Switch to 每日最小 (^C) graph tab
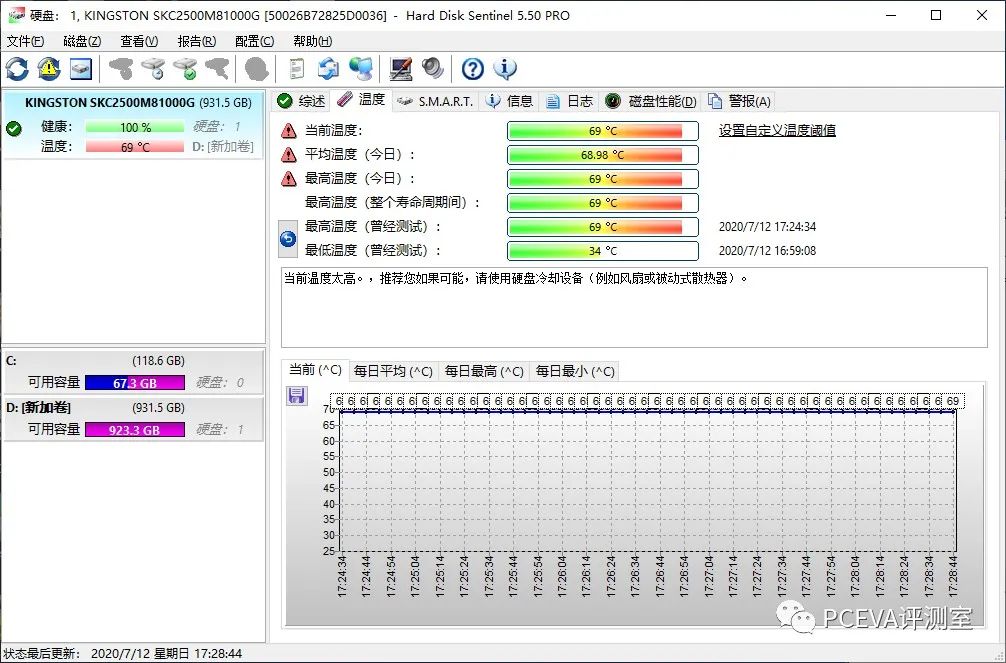The height and width of the screenshot is (663, 1006). pos(575,371)
